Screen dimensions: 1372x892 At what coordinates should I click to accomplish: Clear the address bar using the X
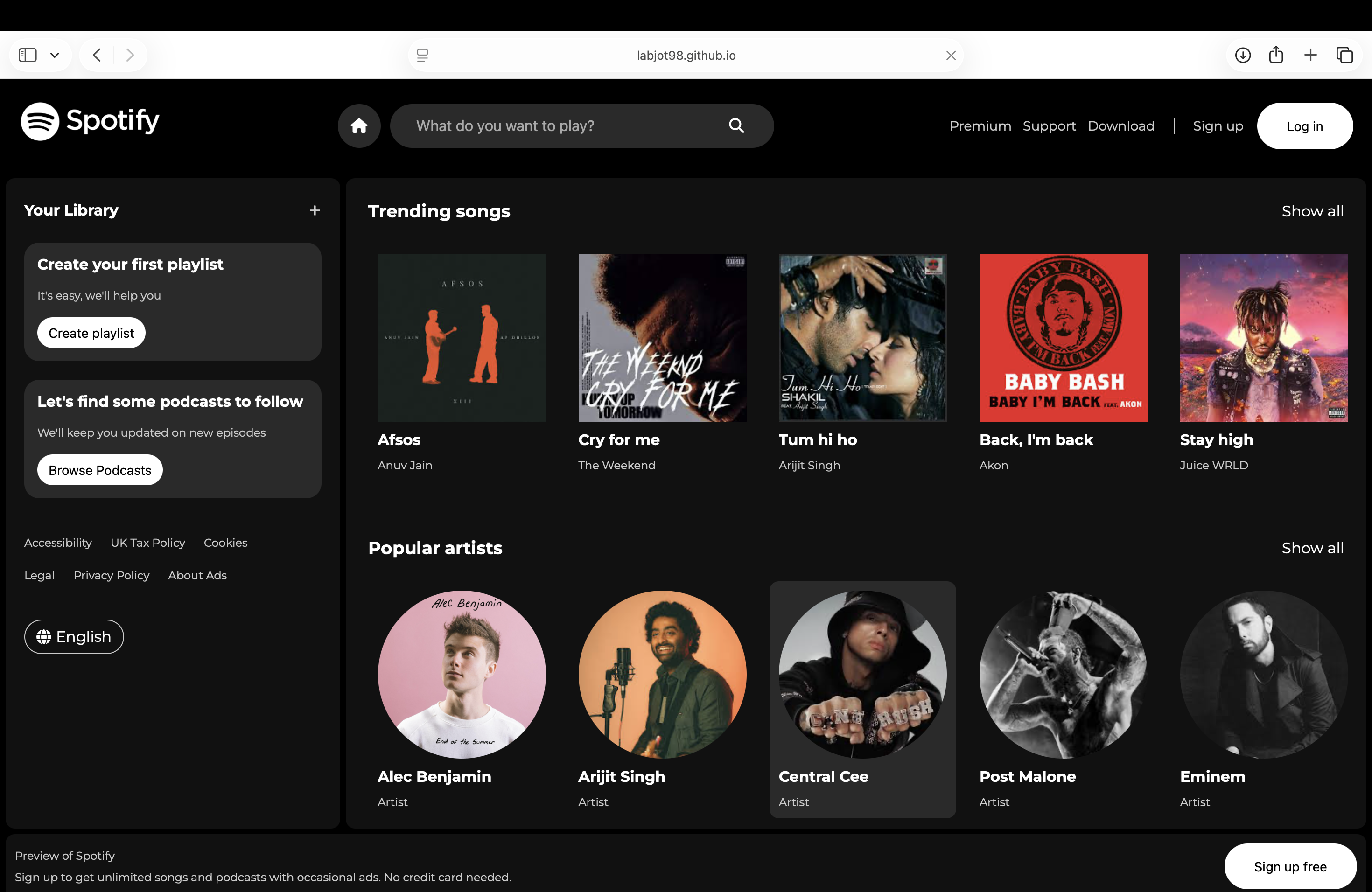[951, 56]
